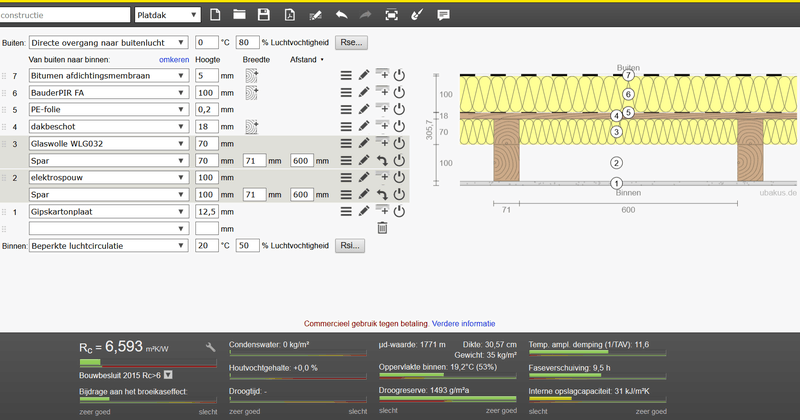Click BauderPIR FA height field 100
The image size is (800, 420).
[207, 92]
